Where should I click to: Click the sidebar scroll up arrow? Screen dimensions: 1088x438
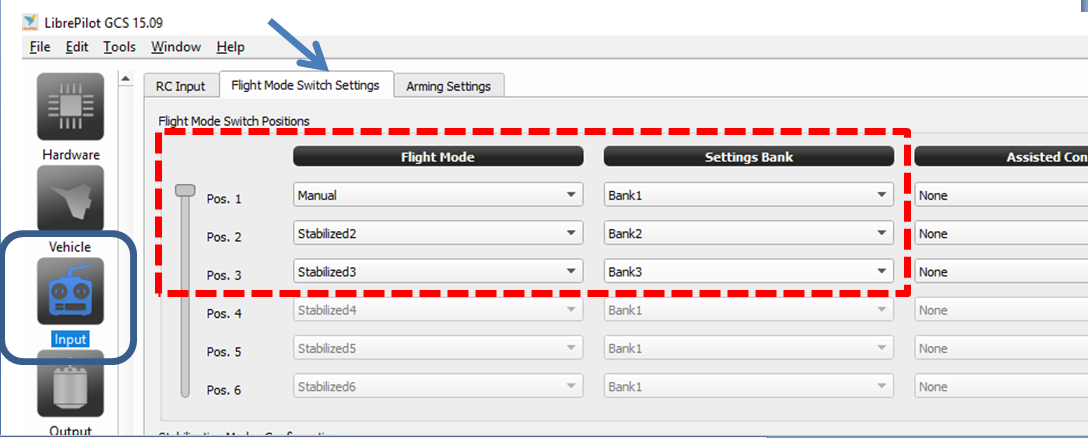pos(126,79)
